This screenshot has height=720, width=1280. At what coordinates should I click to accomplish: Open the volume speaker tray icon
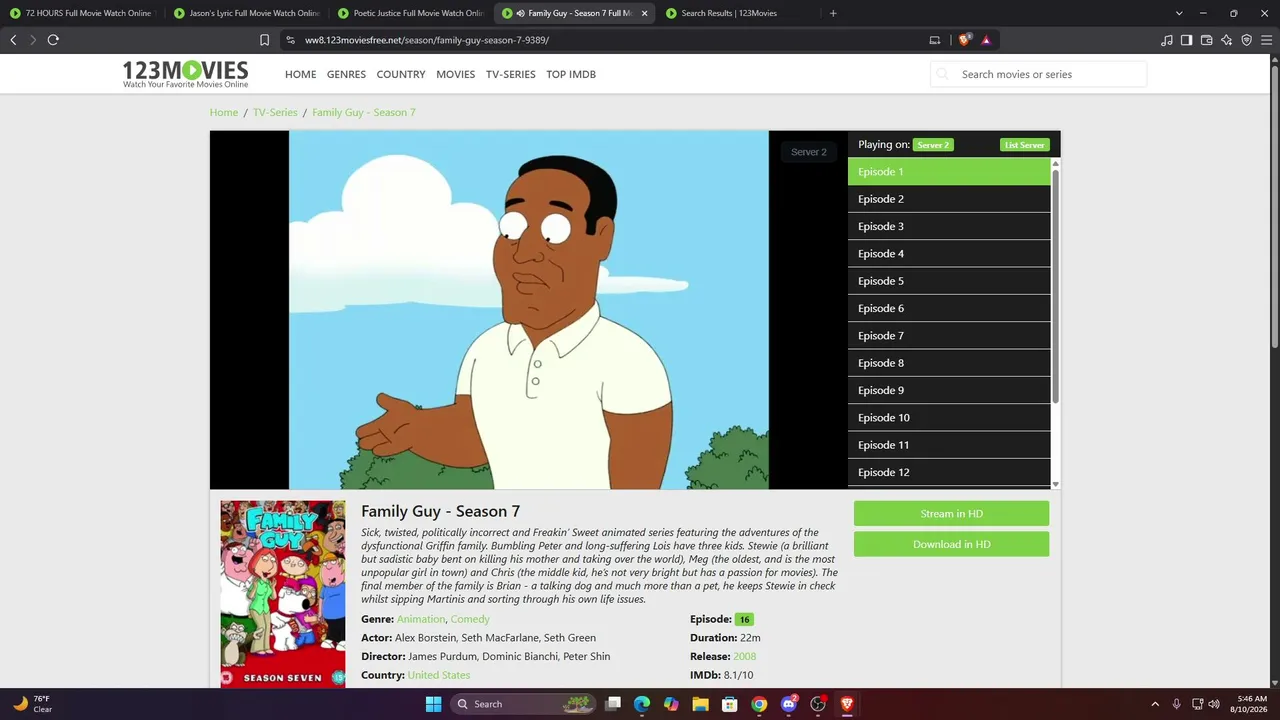point(1214,704)
